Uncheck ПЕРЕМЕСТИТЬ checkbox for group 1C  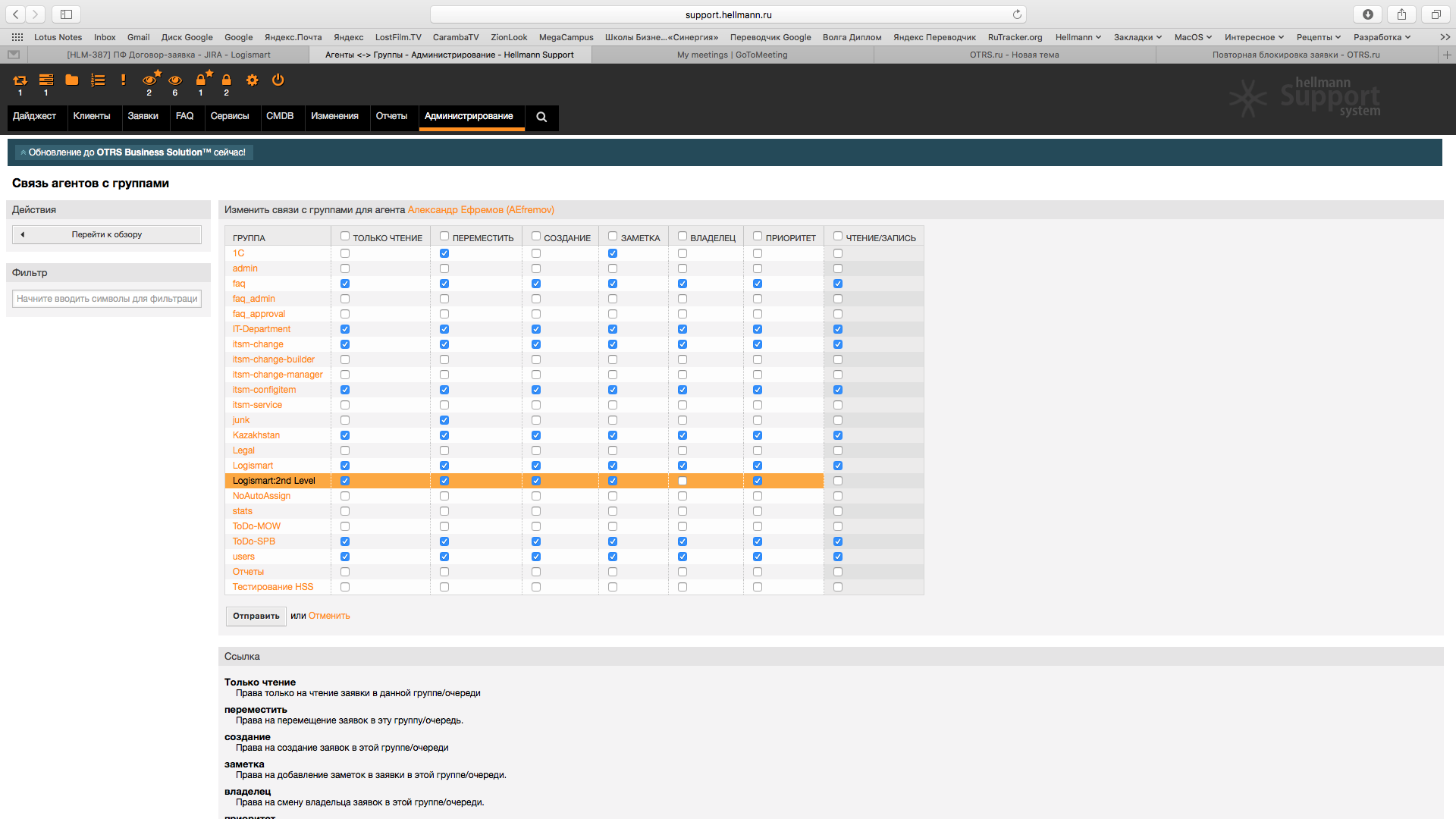point(444,253)
